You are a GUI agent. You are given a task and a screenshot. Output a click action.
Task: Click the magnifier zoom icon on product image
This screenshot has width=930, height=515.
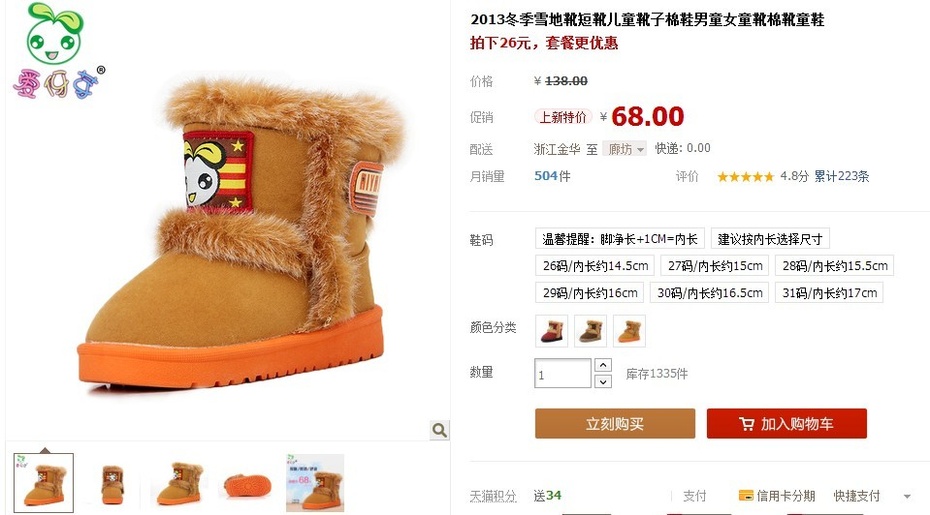click(x=439, y=430)
